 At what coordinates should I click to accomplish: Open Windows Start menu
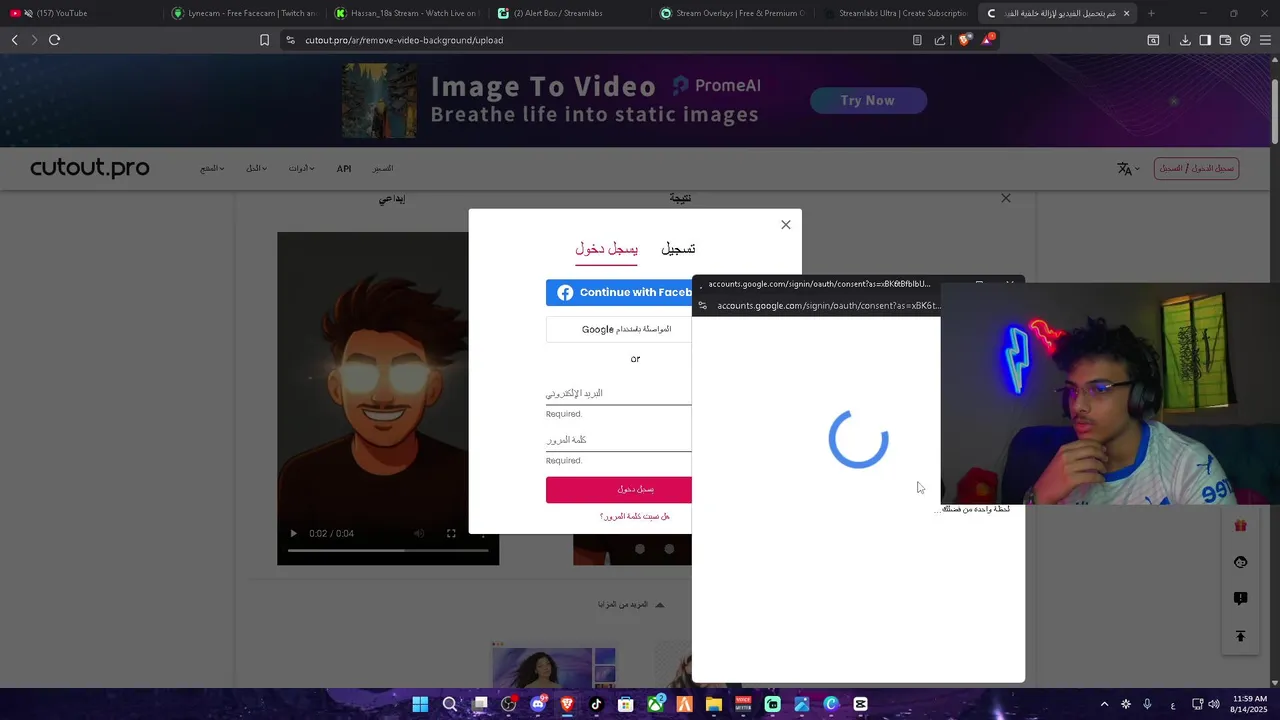420,704
